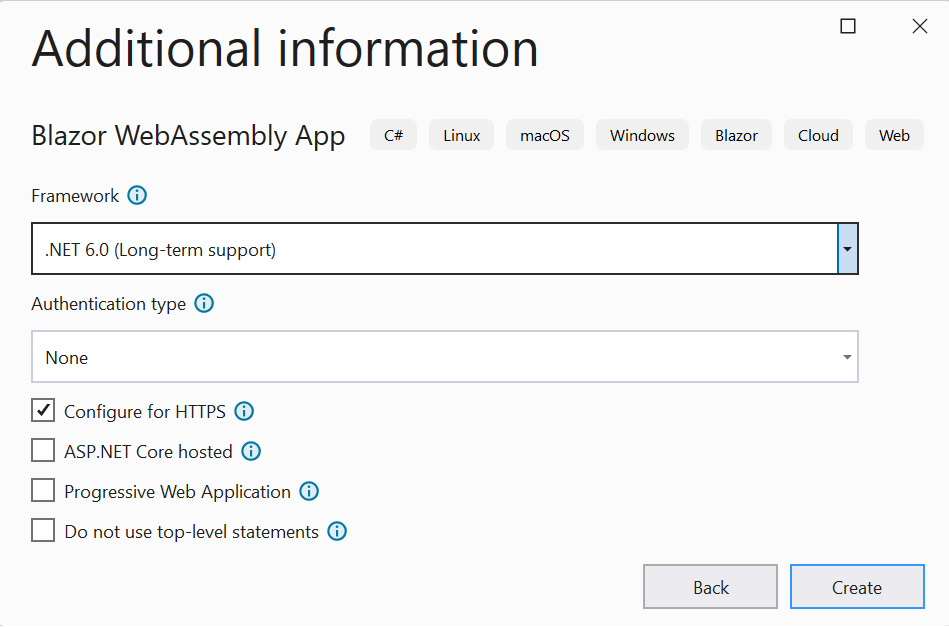Click the Additional information heading
The image size is (949, 627).
(285, 48)
